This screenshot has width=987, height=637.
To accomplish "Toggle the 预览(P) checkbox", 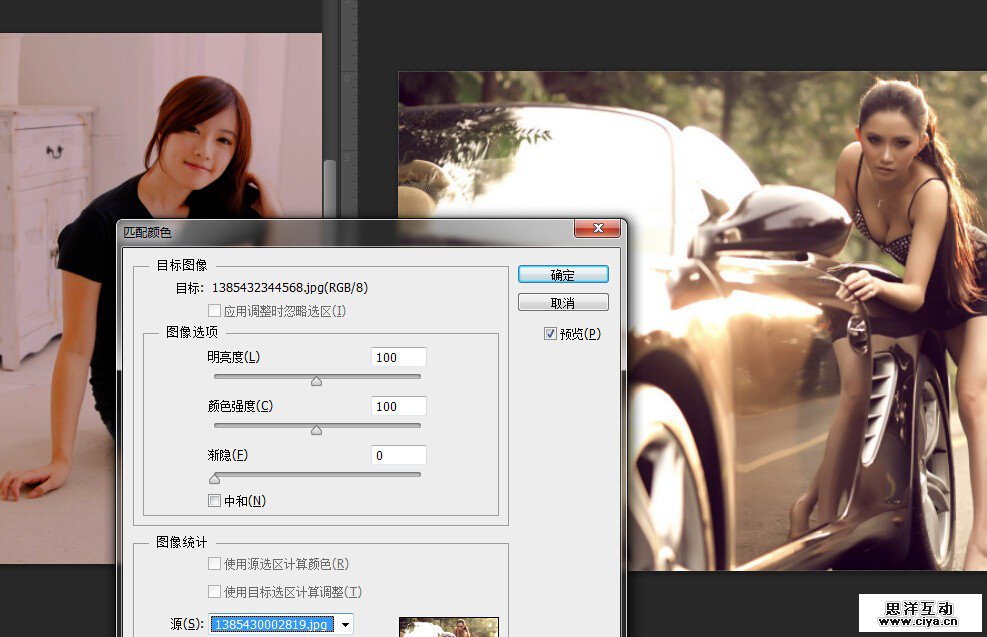I will pyautogui.click(x=550, y=334).
